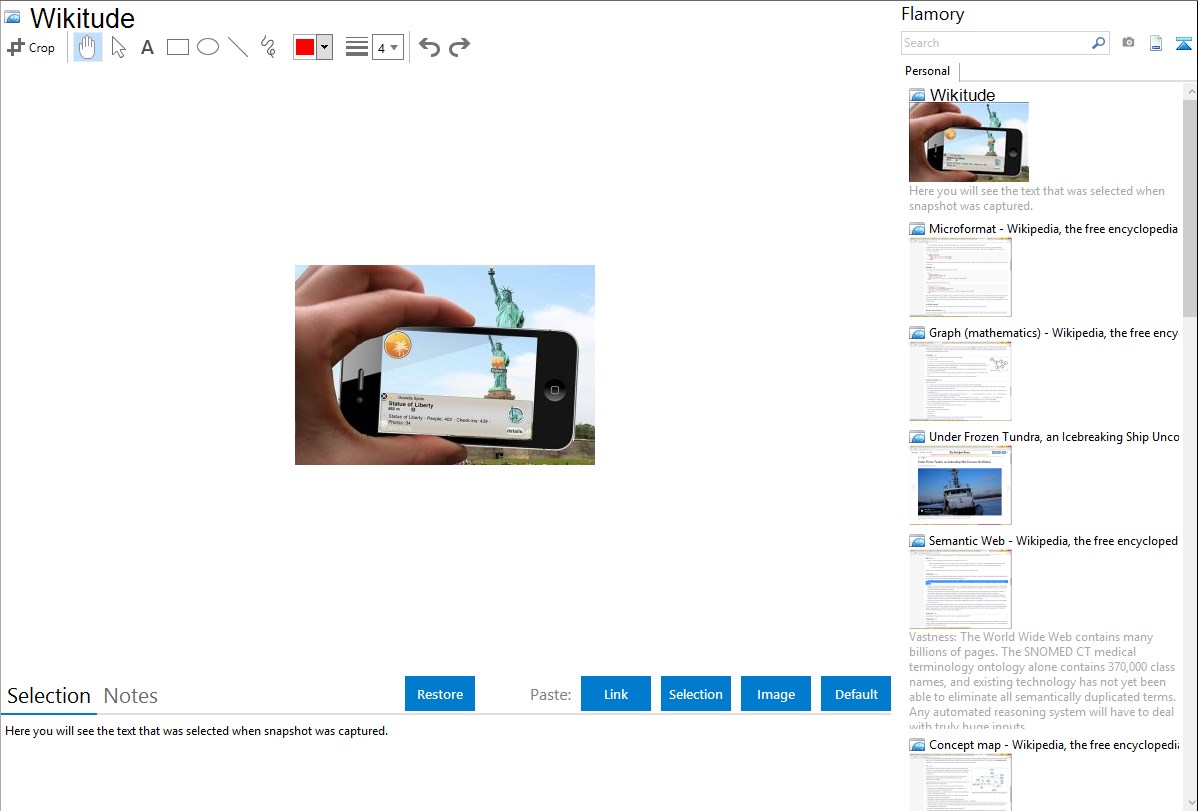Viewport: 1198px width, 811px height.
Task: Click the Wikitude snapshot description text in sidebar
Action: point(1037,198)
